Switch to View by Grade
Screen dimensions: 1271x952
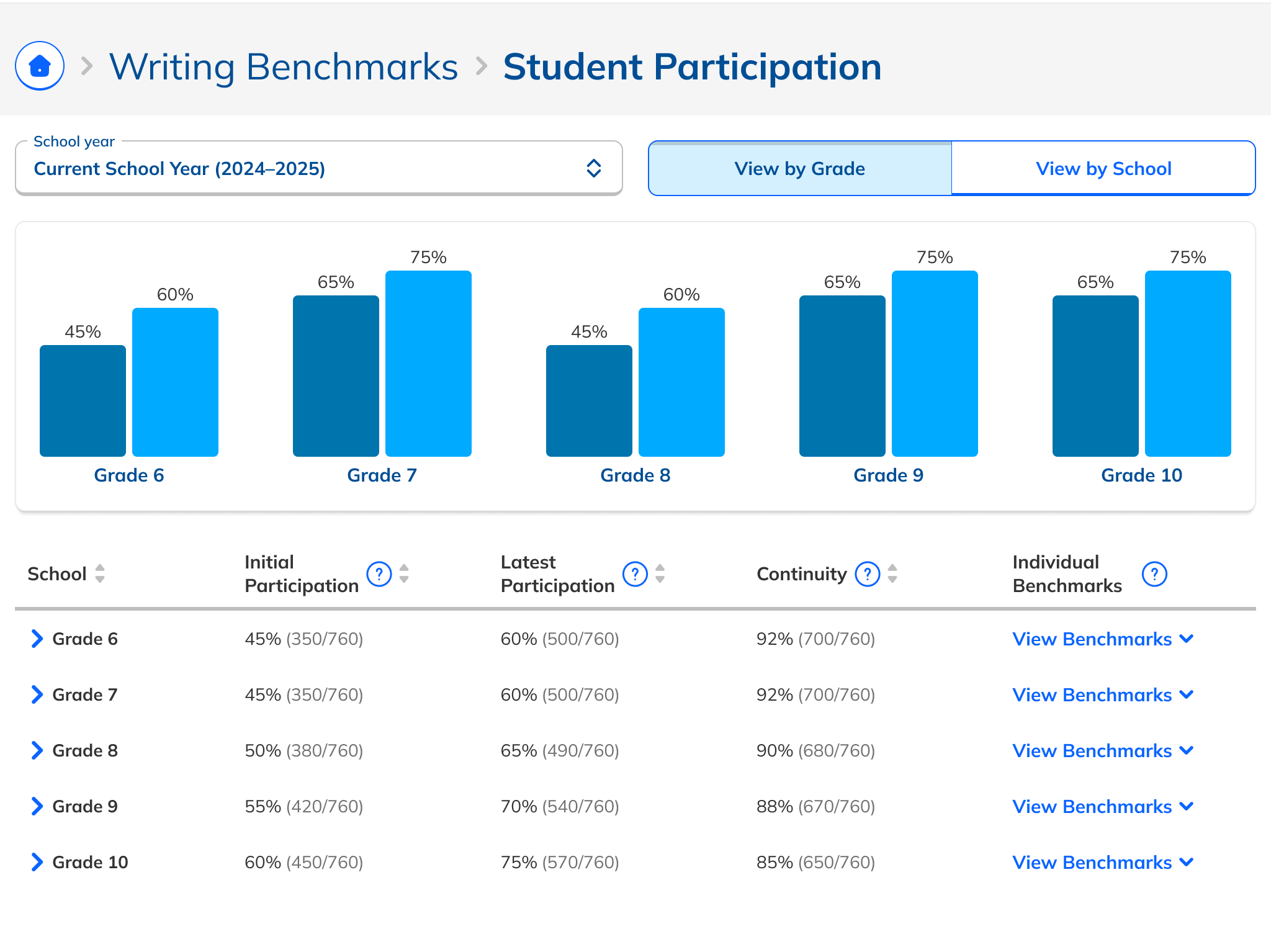[x=799, y=169]
